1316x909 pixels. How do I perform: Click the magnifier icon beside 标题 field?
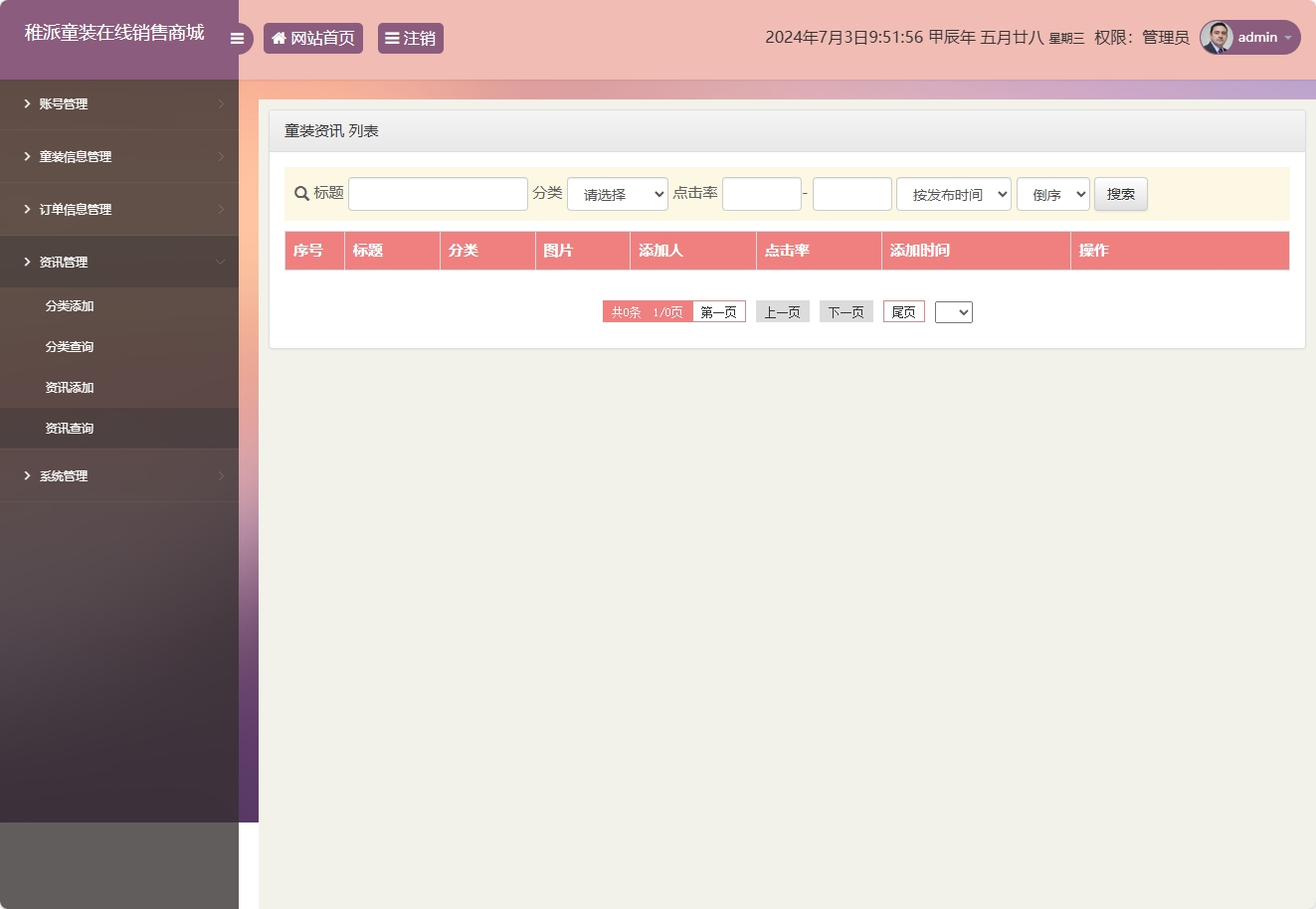pos(300,193)
